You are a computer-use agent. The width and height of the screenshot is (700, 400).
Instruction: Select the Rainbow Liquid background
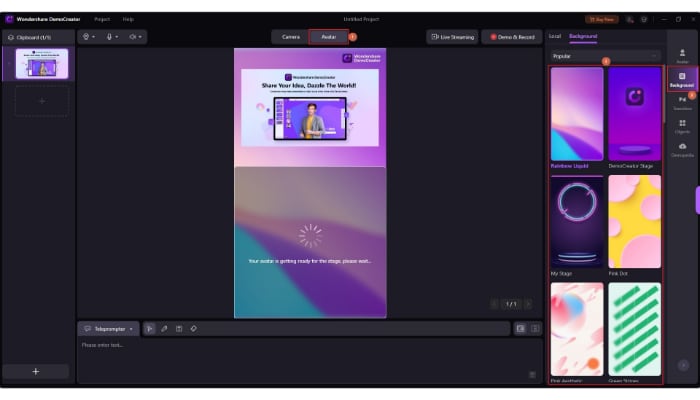(x=577, y=114)
